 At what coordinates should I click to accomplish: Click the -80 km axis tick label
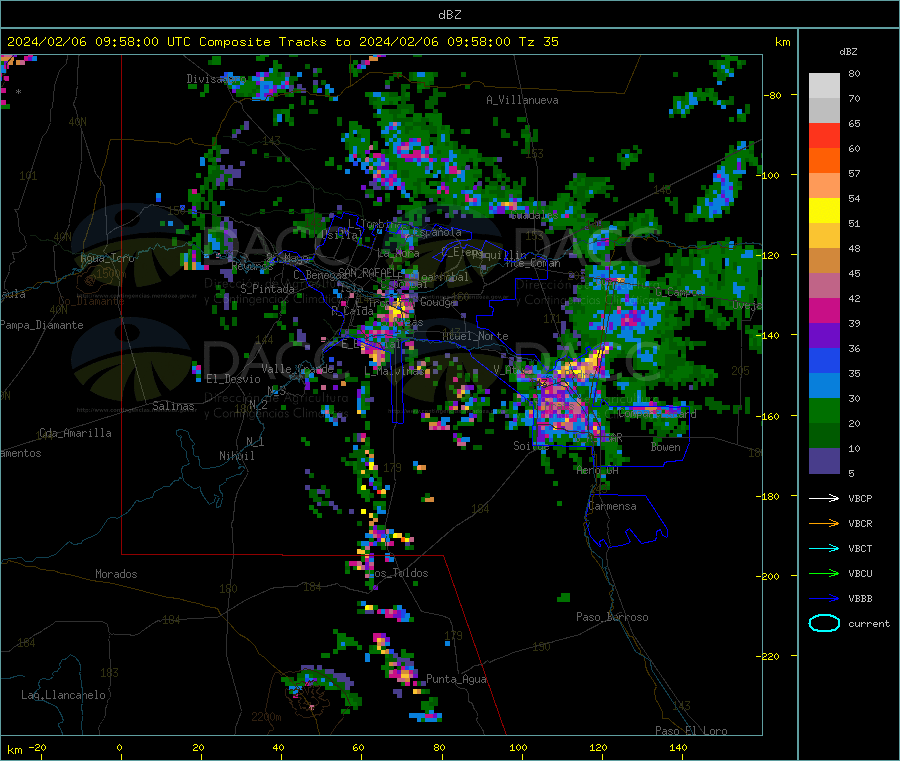tap(773, 95)
